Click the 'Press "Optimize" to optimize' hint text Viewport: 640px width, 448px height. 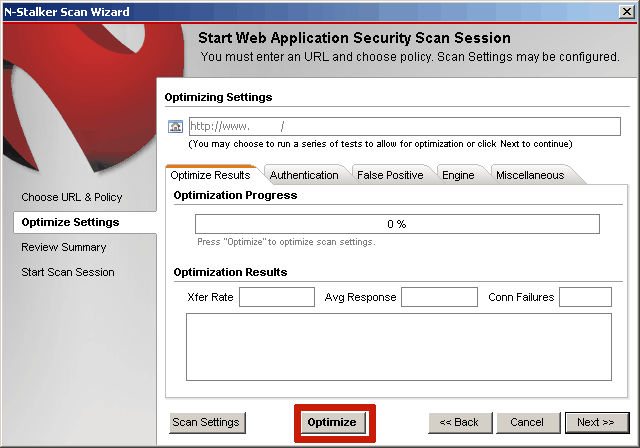tap(286, 242)
